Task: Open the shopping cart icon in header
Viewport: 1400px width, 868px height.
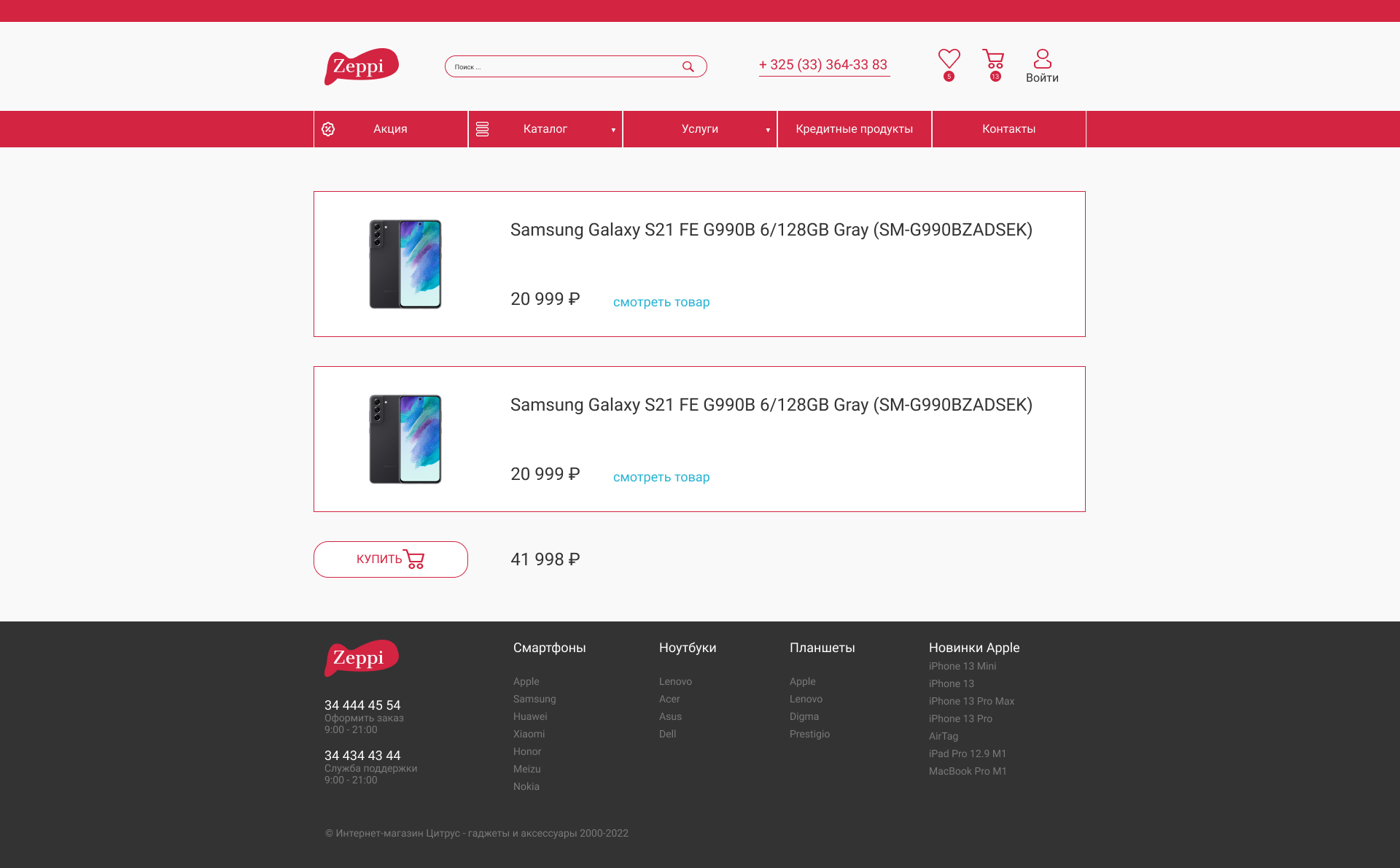Action: [993, 58]
